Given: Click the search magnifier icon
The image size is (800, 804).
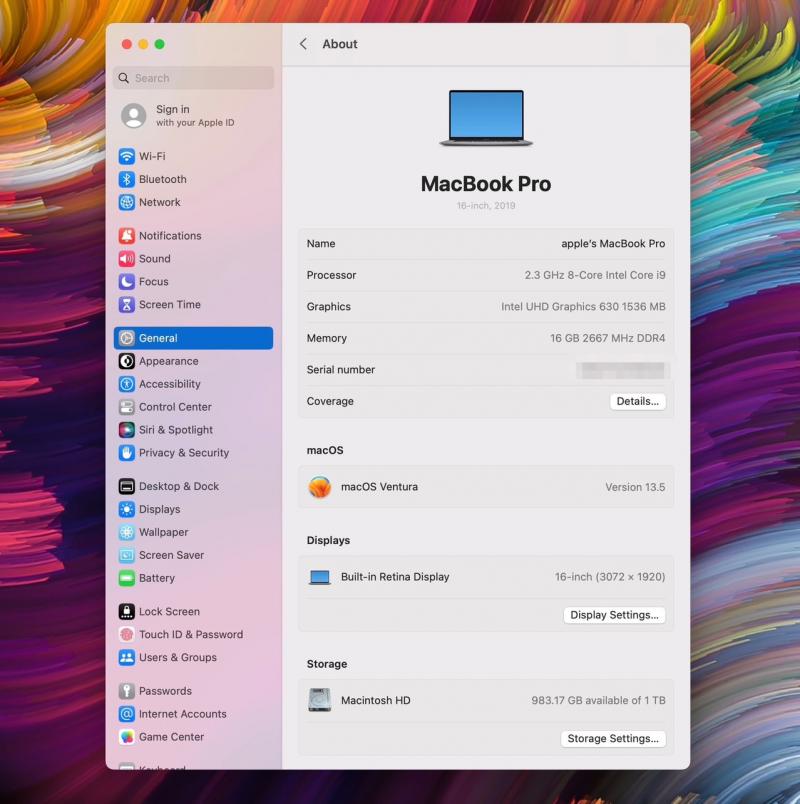Looking at the screenshot, I should coord(124,78).
